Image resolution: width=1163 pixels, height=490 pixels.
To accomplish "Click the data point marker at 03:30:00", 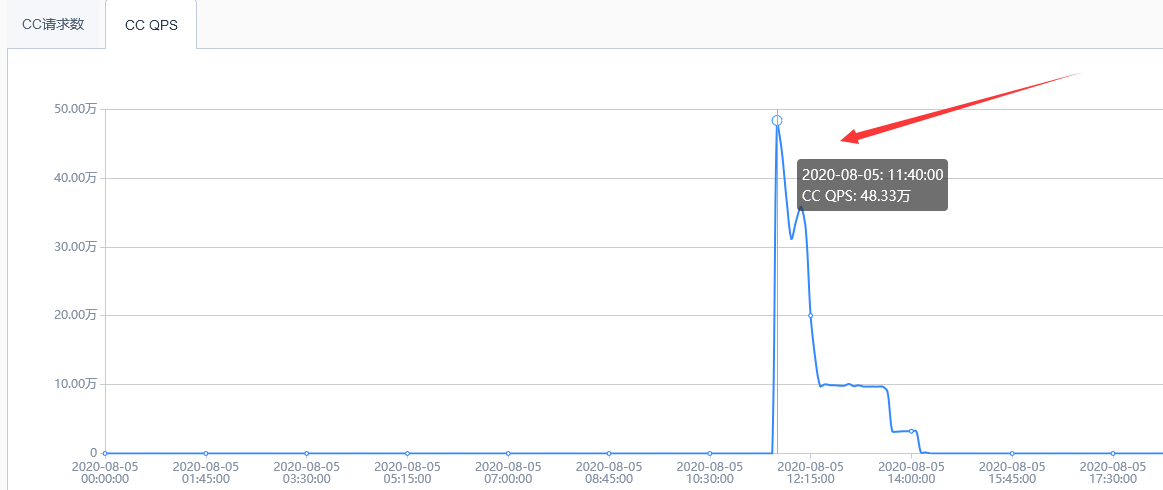I will pos(306,453).
